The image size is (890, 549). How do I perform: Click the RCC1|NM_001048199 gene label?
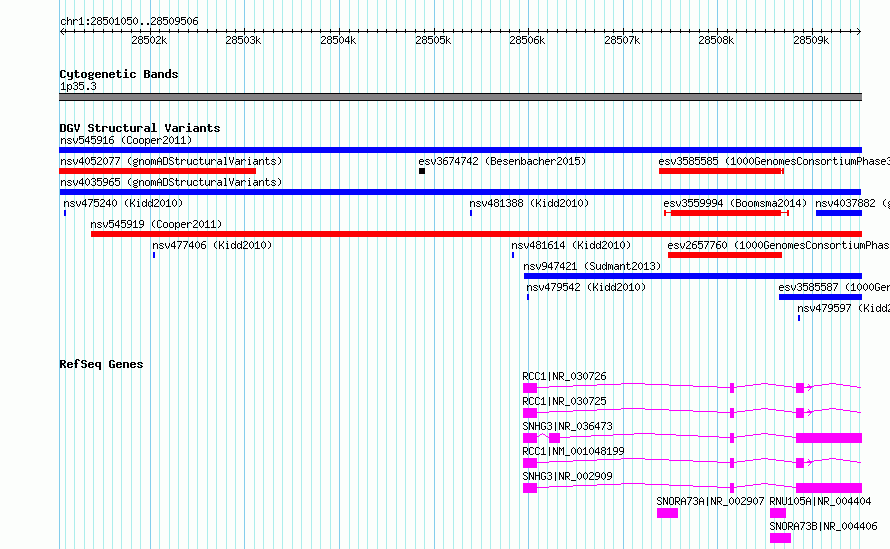click(573, 451)
